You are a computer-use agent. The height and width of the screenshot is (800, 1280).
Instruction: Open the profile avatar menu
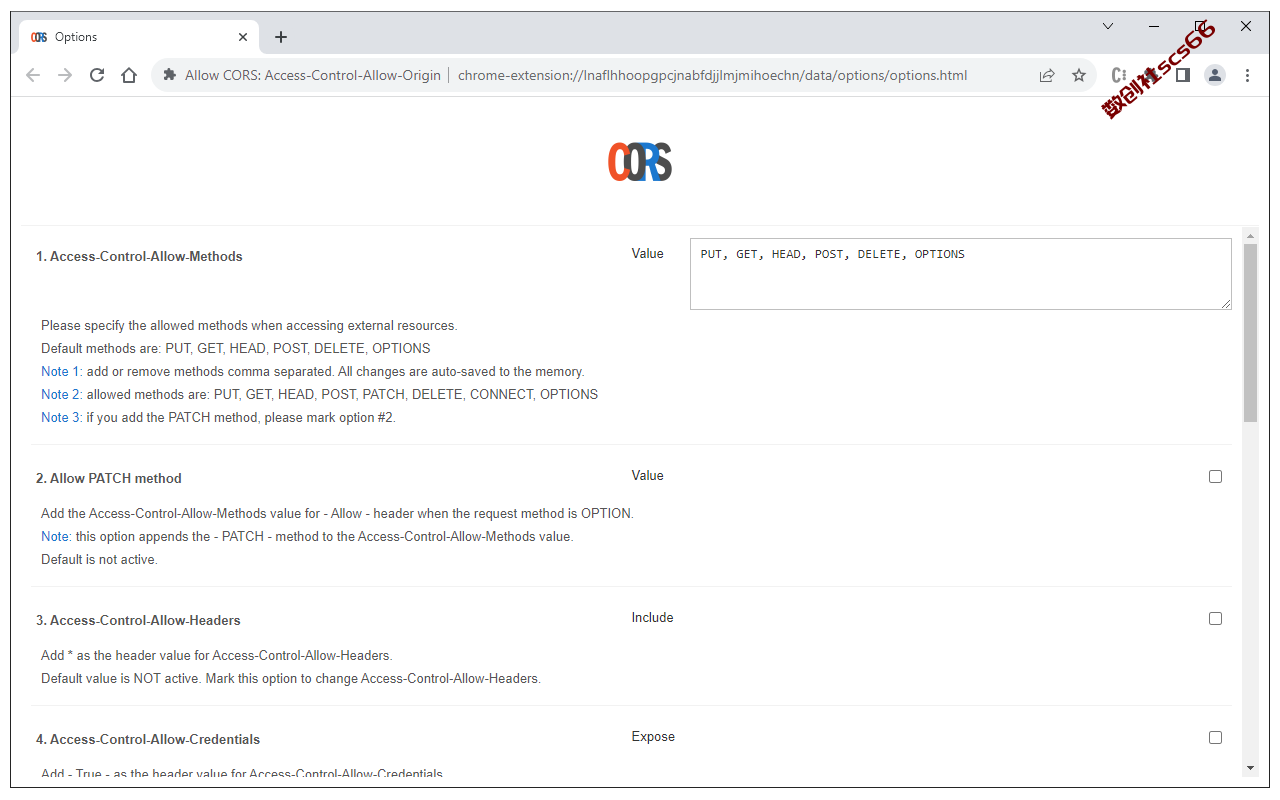pyautogui.click(x=1215, y=75)
